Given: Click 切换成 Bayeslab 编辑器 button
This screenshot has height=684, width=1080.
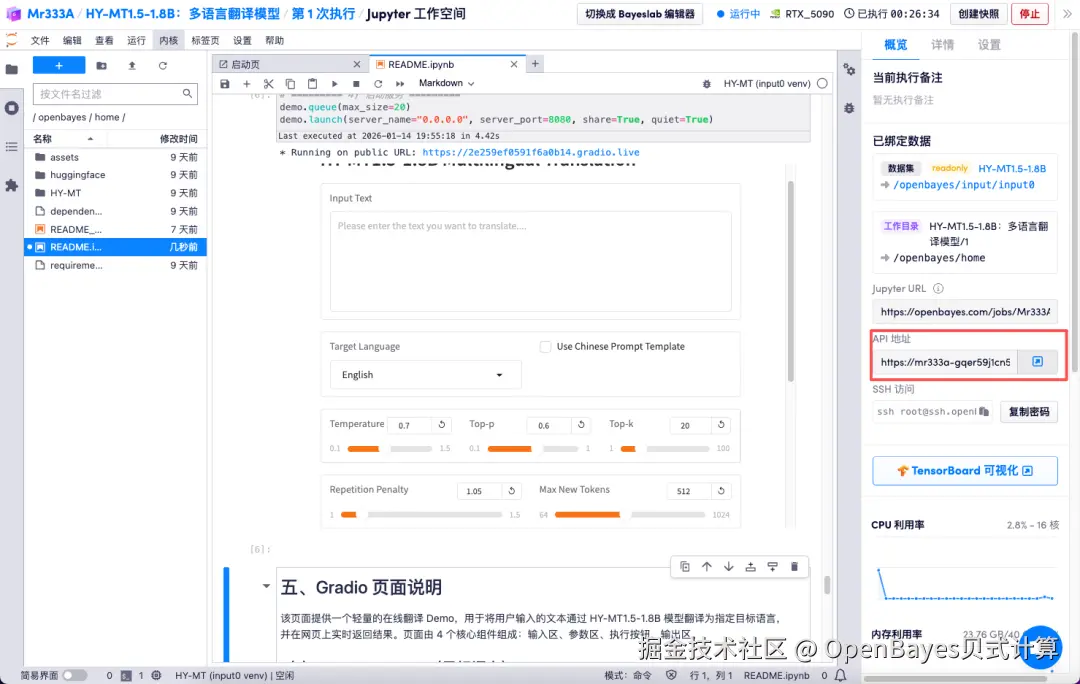Looking at the screenshot, I should (x=640, y=14).
